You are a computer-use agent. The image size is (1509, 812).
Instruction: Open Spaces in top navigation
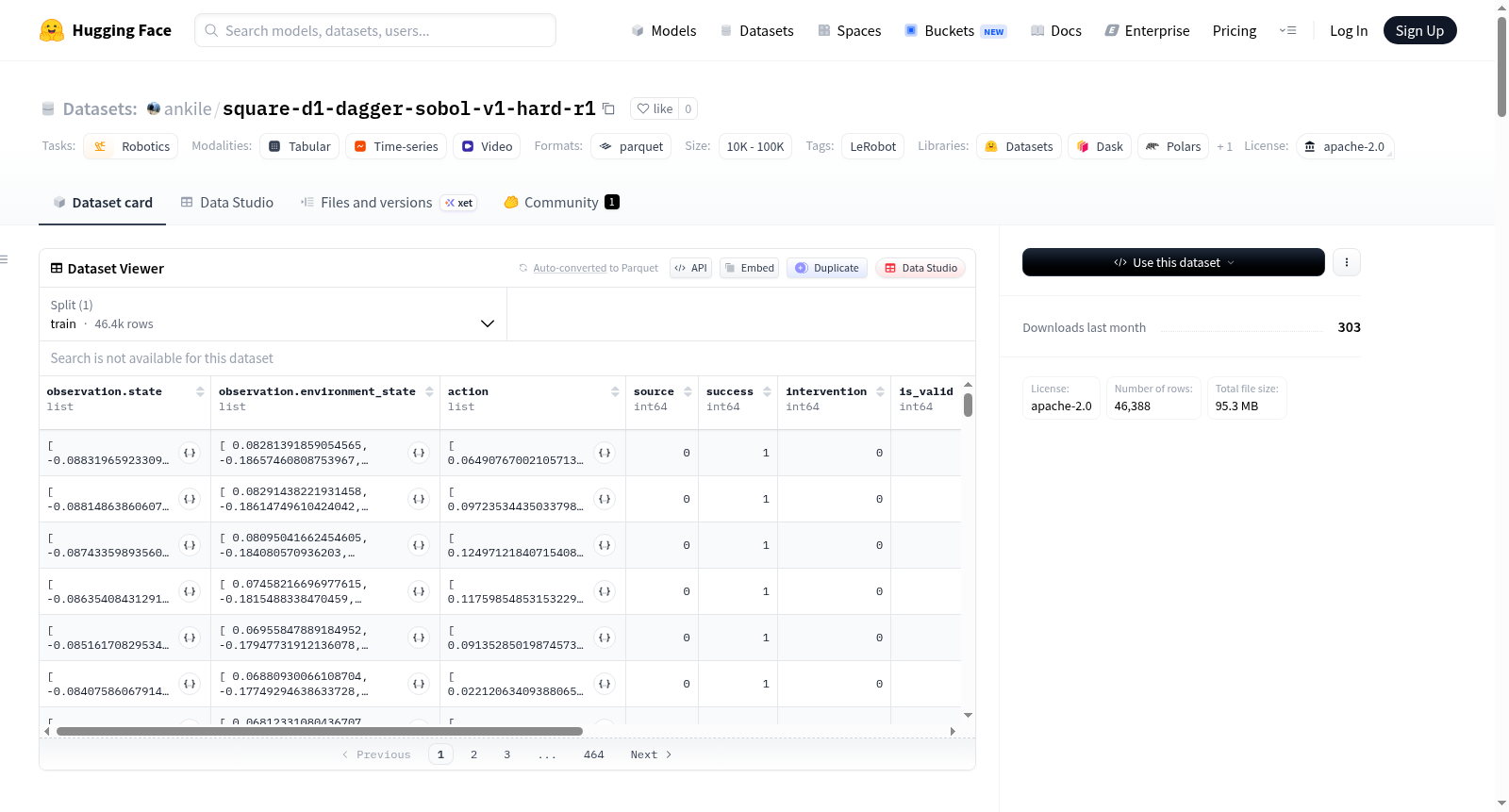(849, 30)
